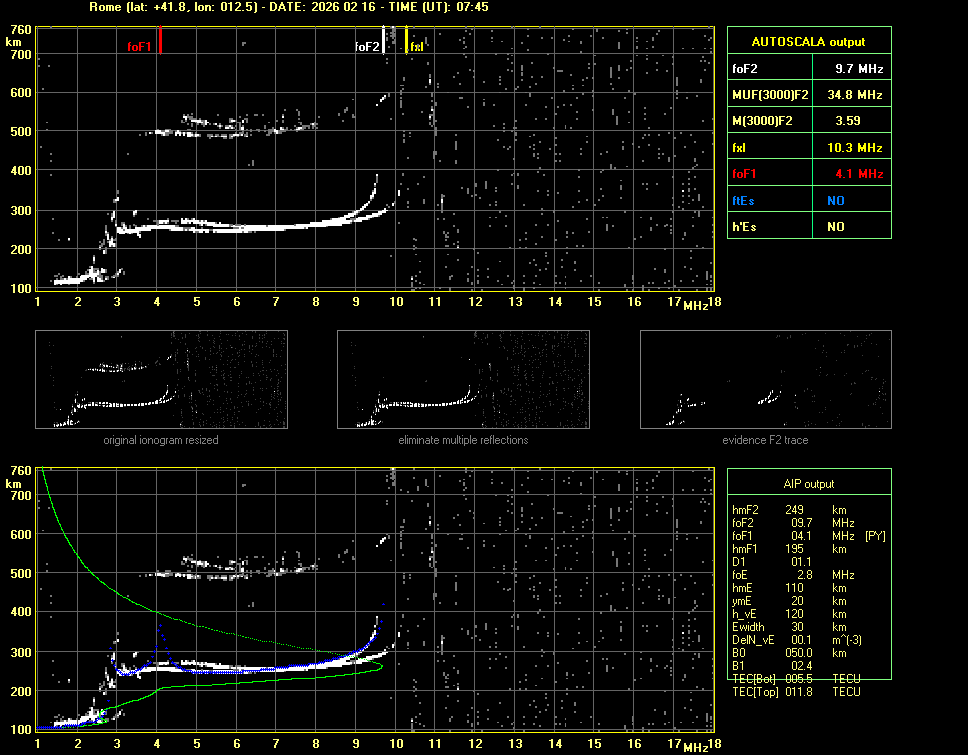Select the evidence F2 trace thumbnail
This screenshot has height=755, width=968.
coord(765,379)
